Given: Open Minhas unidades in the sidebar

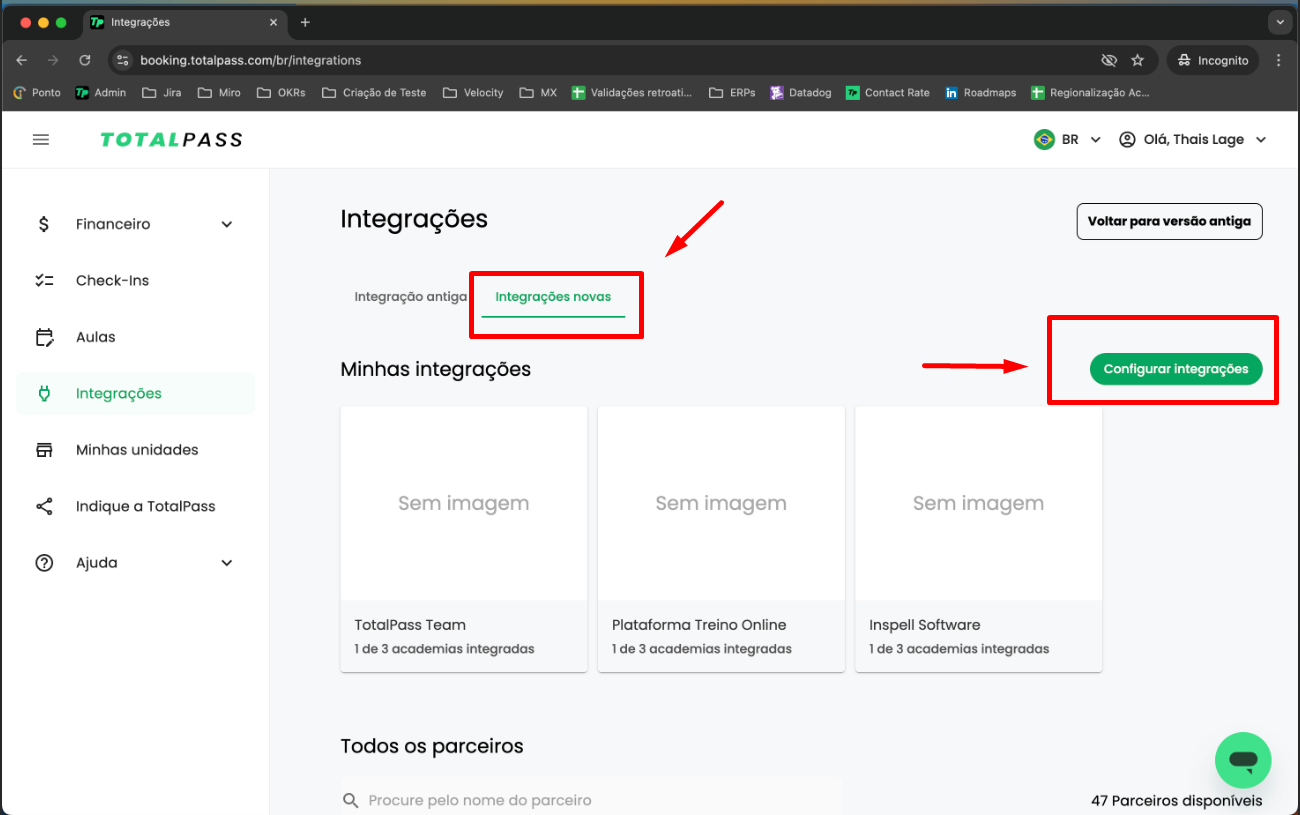Looking at the screenshot, I should pyautogui.click(x=135, y=450).
